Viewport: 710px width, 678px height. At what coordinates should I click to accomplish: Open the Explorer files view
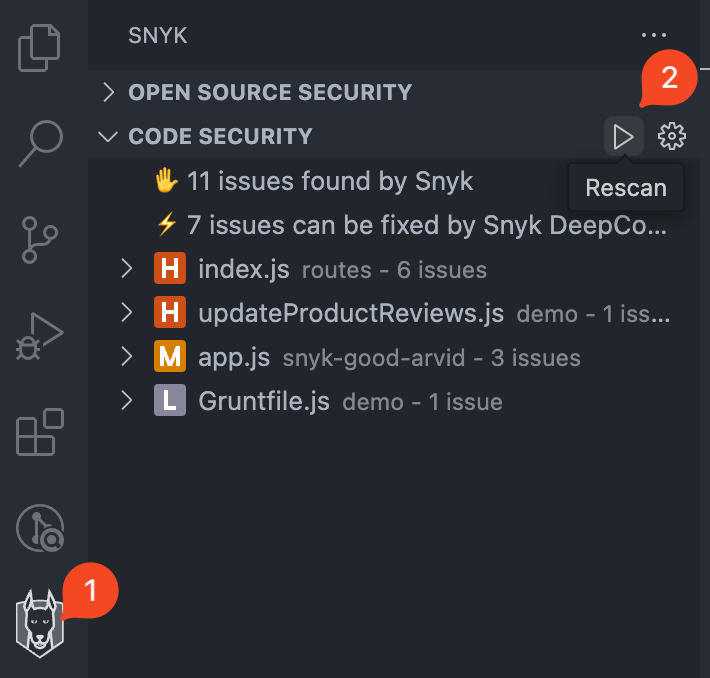pos(41,48)
